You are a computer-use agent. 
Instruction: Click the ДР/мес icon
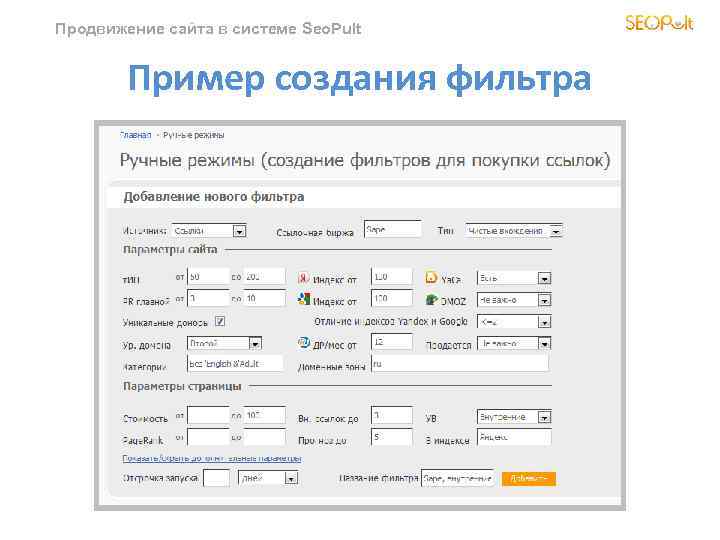tap(304, 343)
